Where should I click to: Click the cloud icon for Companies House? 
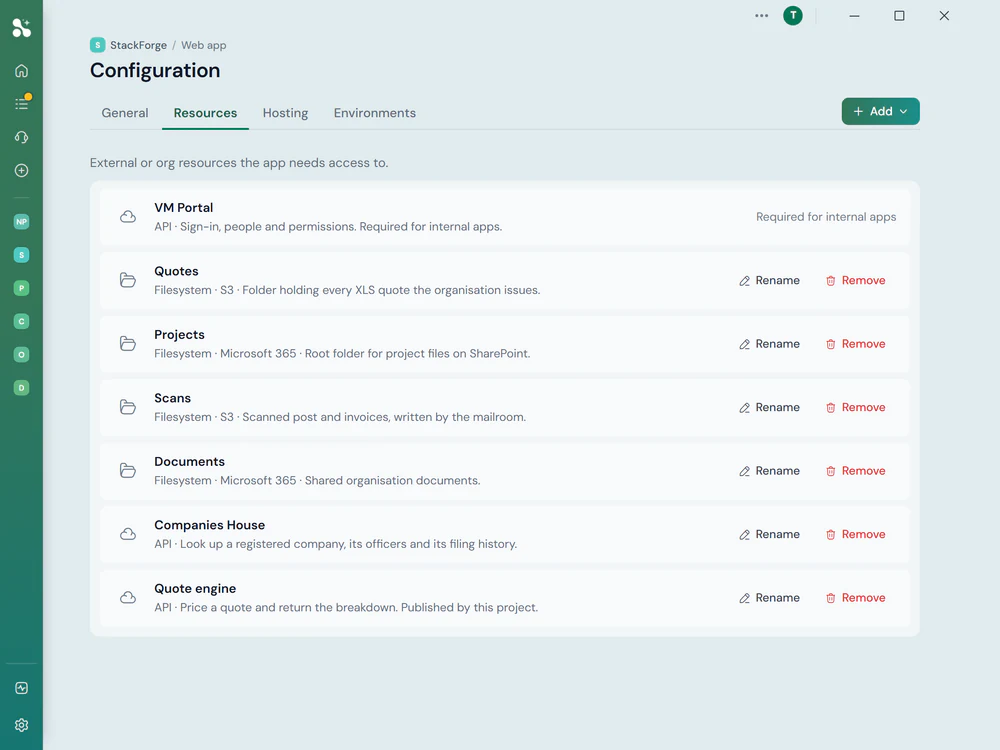128,534
